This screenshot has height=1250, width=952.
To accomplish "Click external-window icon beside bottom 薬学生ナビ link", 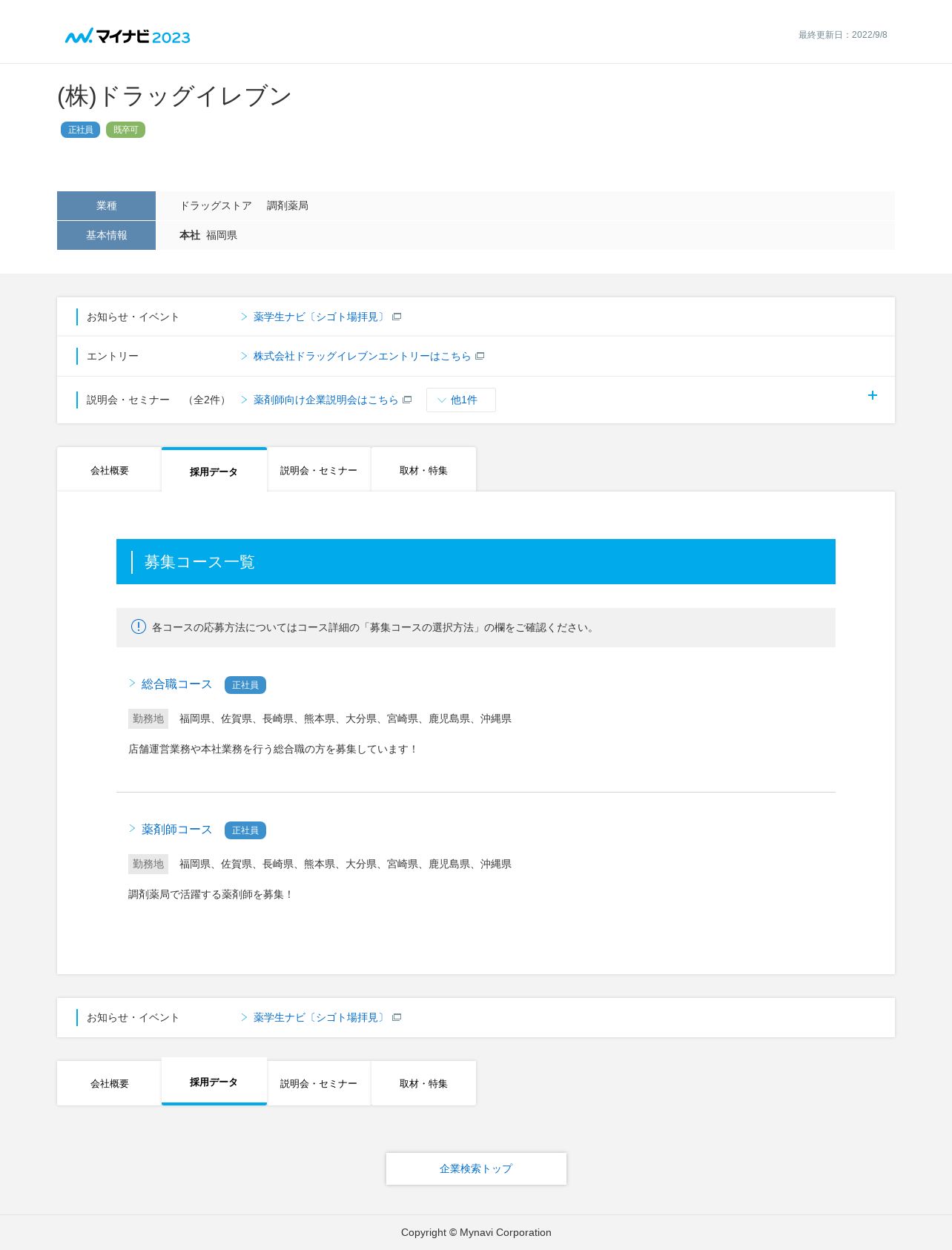I will click(397, 1017).
